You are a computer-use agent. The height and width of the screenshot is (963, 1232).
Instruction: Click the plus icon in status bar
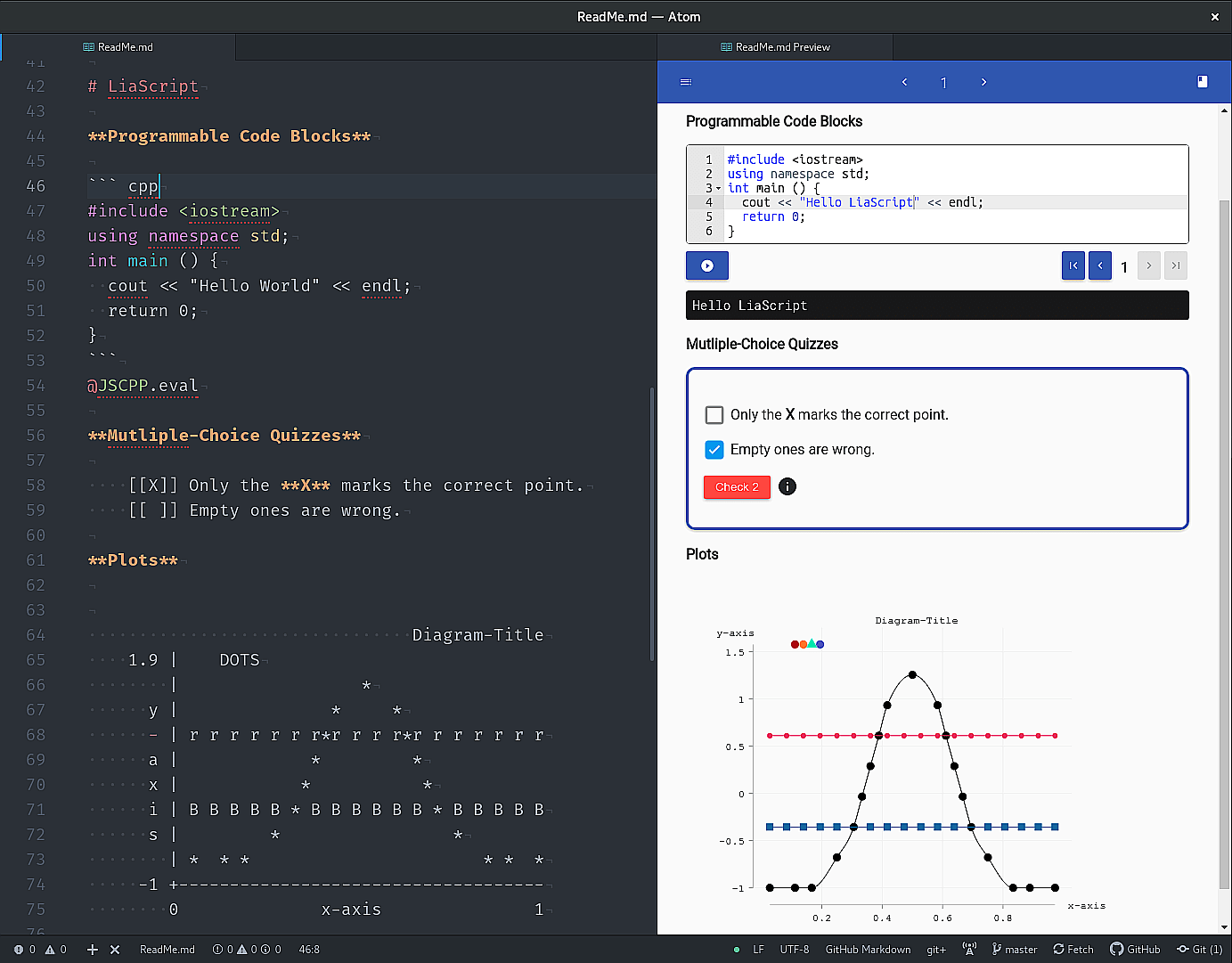93,950
